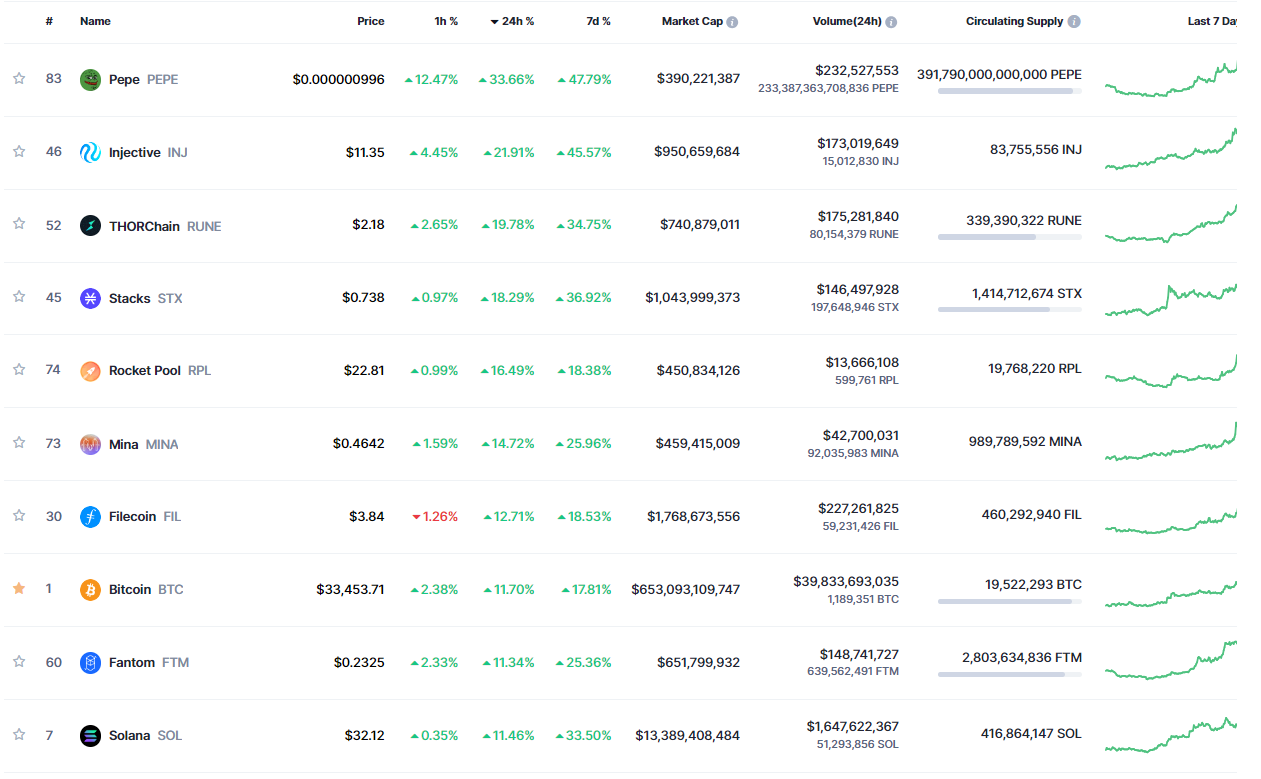Click the Mina coin logo icon

pos(90,444)
